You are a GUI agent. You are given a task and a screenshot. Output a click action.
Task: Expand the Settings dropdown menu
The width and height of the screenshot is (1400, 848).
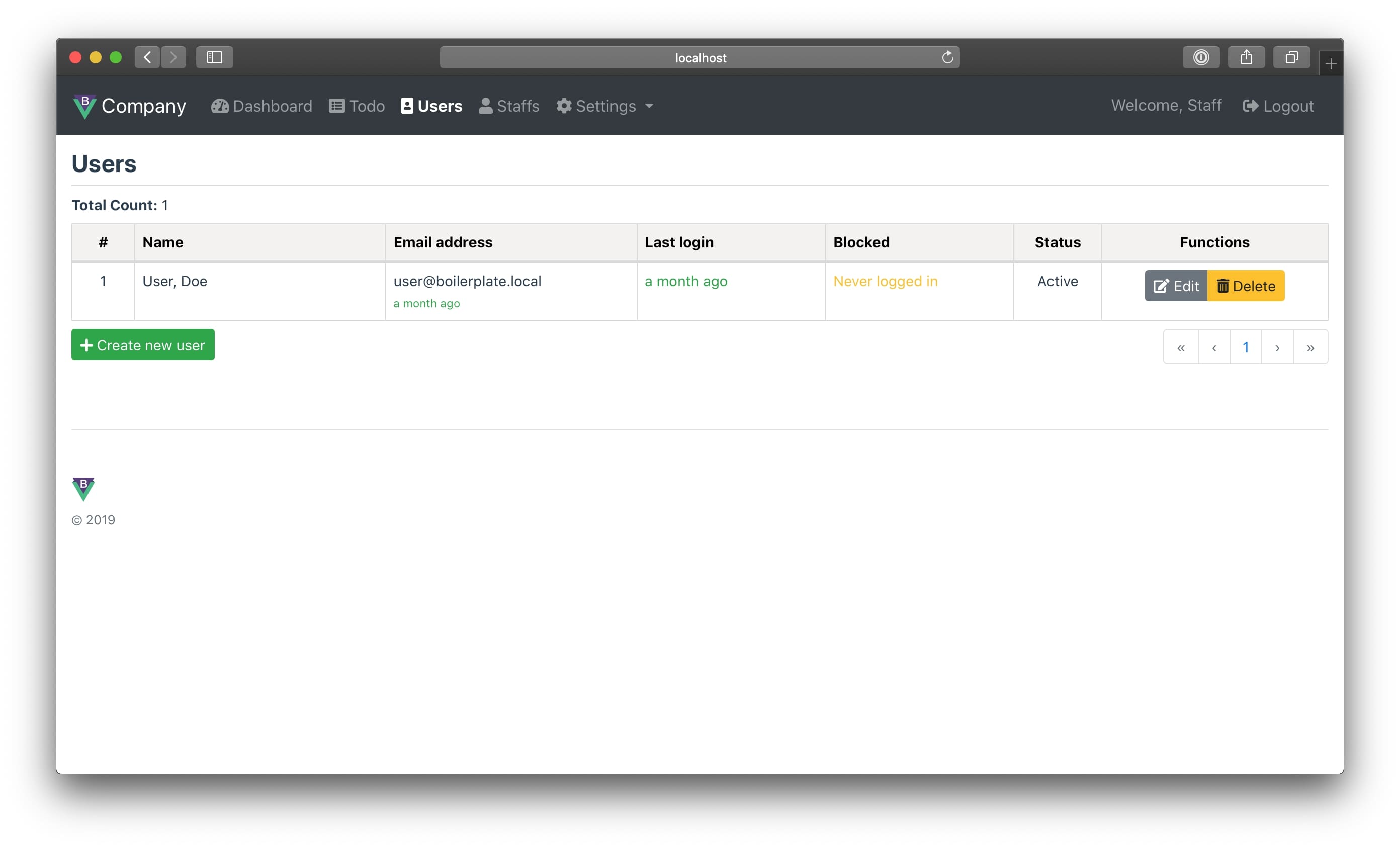coord(605,106)
